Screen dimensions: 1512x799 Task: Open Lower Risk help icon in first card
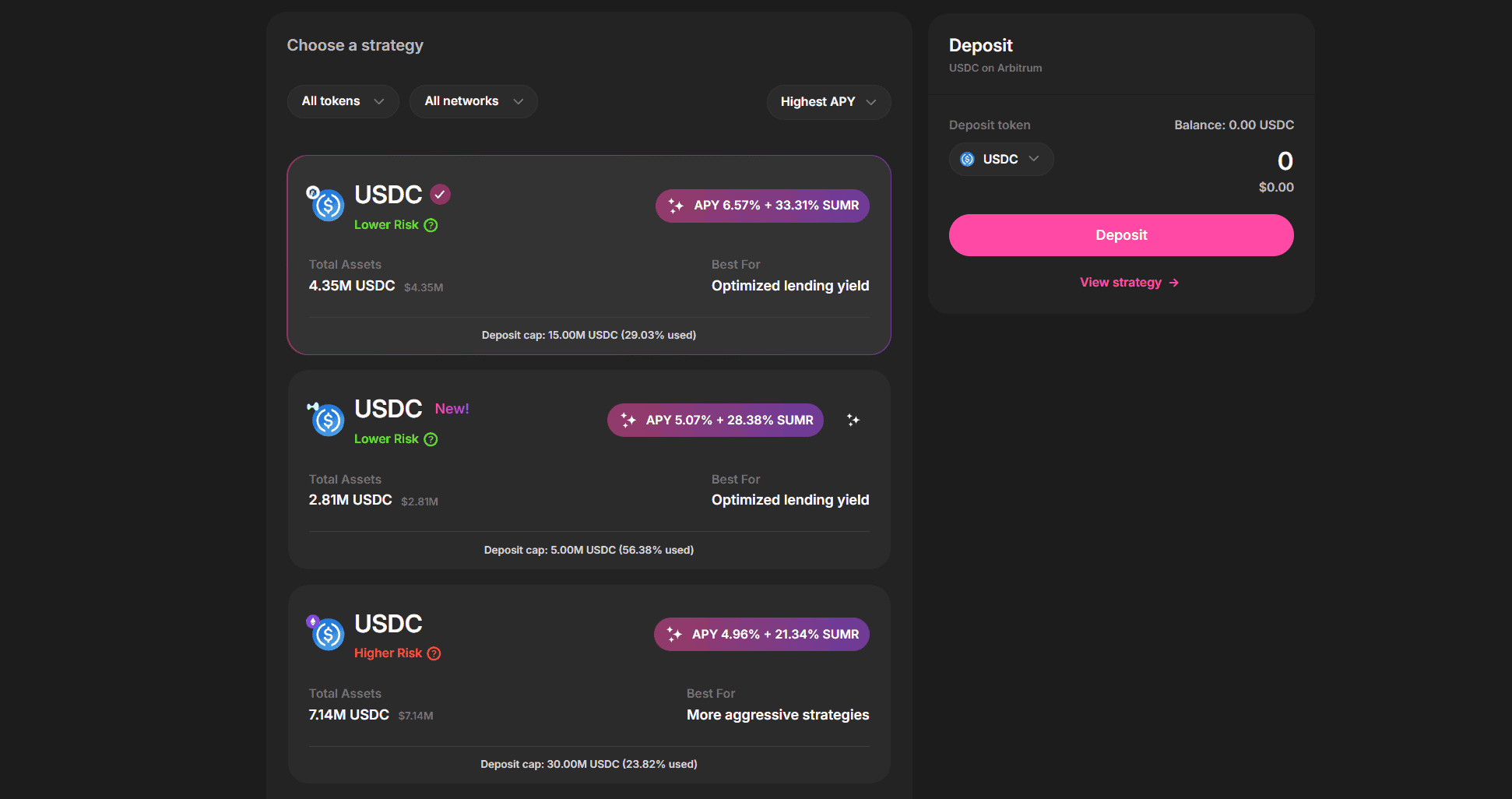pyautogui.click(x=431, y=225)
